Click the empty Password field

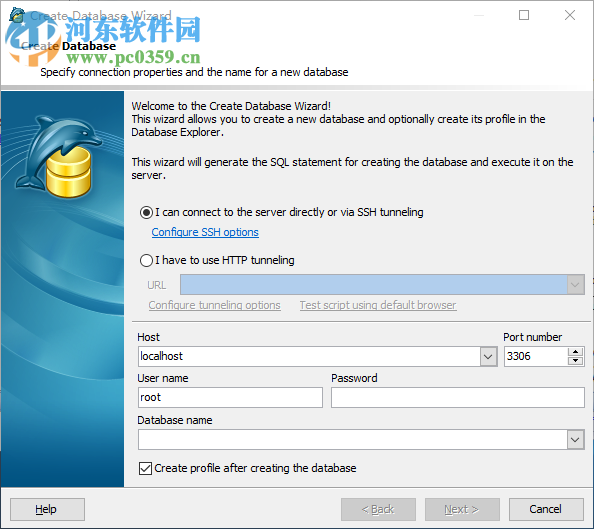[x=458, y=398]
